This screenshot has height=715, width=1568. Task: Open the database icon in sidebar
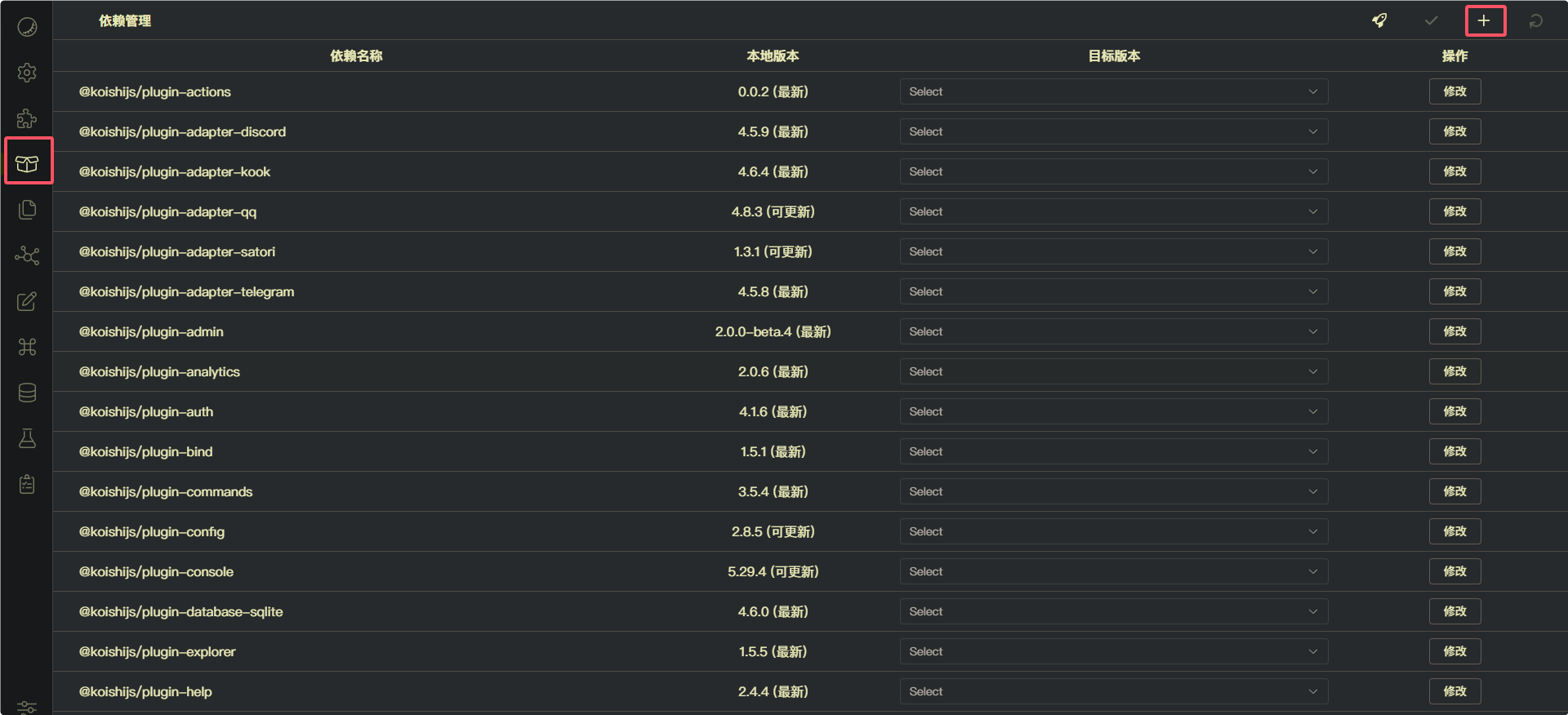point(27,393)
